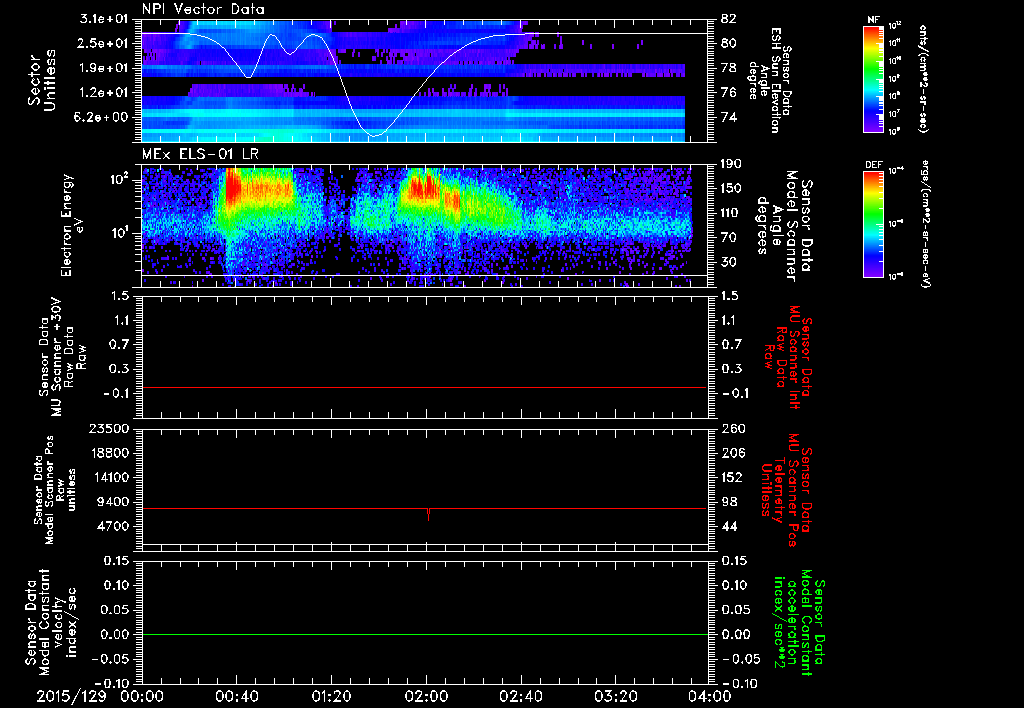Click the NF color scale bar
1024x708 pixels.
tap(873, 79)
